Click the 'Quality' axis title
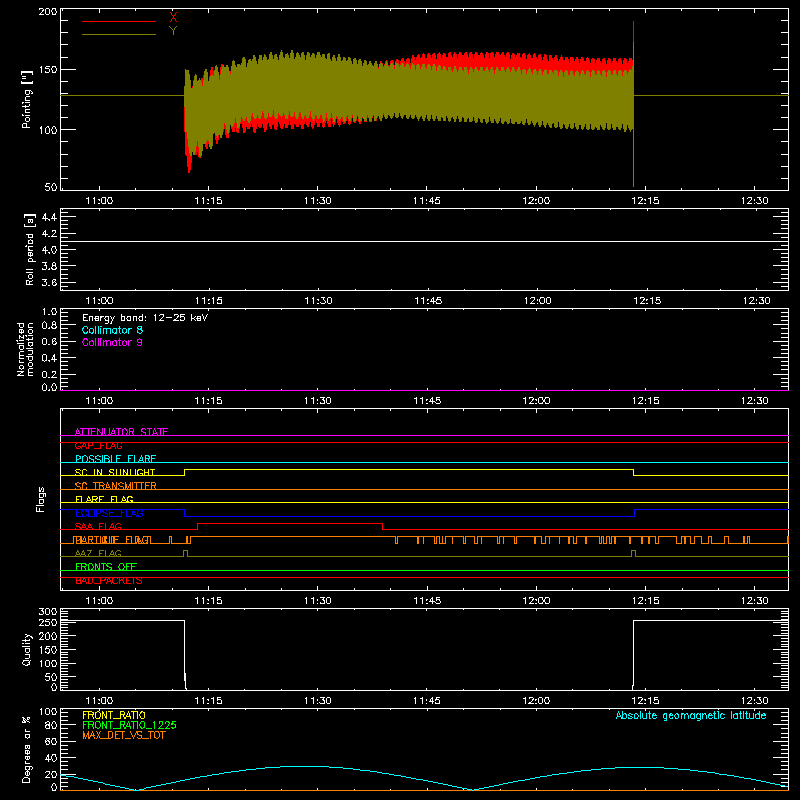This screenshot has height=800, width=800. coord(27,649)
